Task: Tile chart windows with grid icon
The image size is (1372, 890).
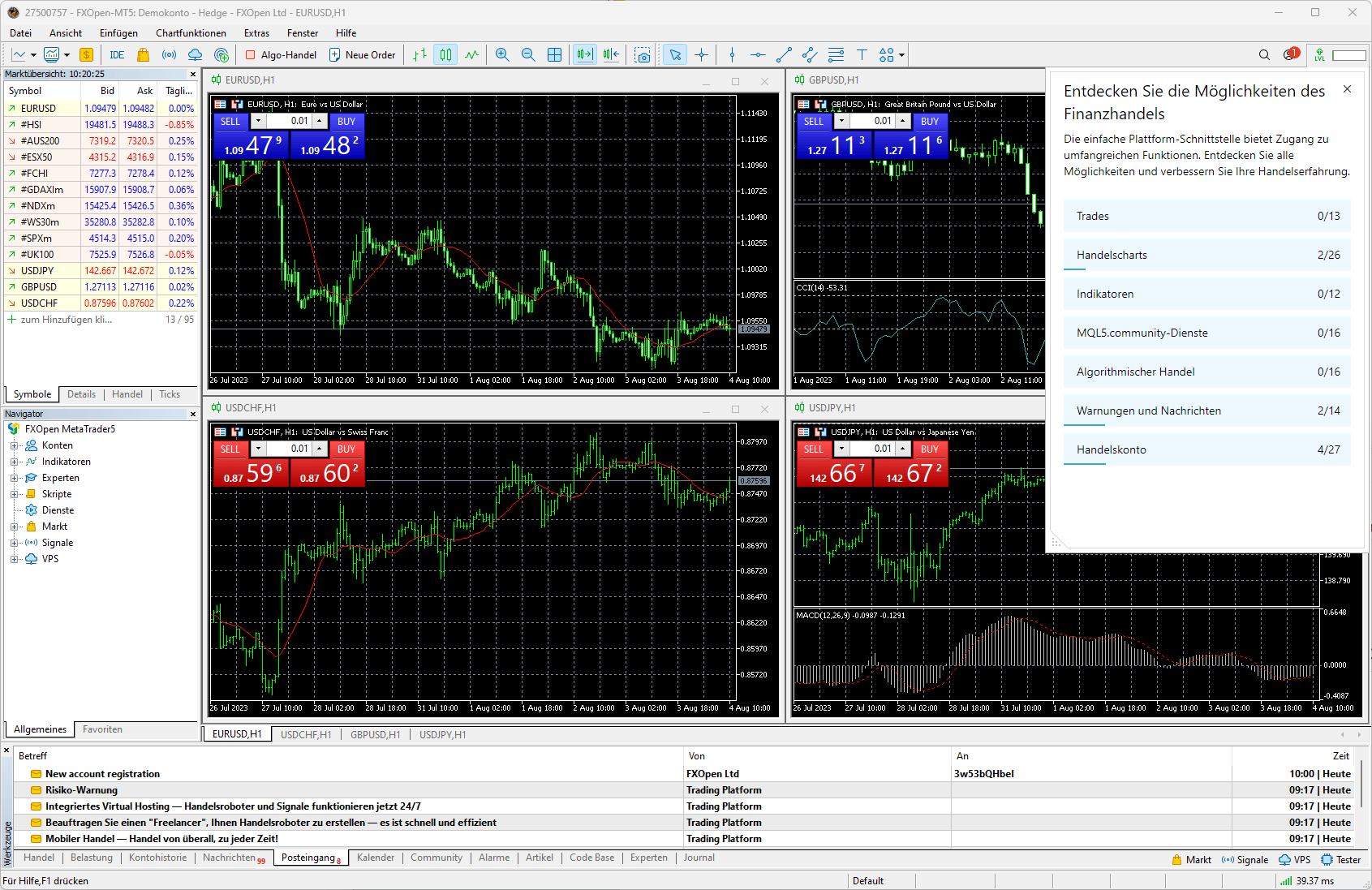Action: point(554,55)
